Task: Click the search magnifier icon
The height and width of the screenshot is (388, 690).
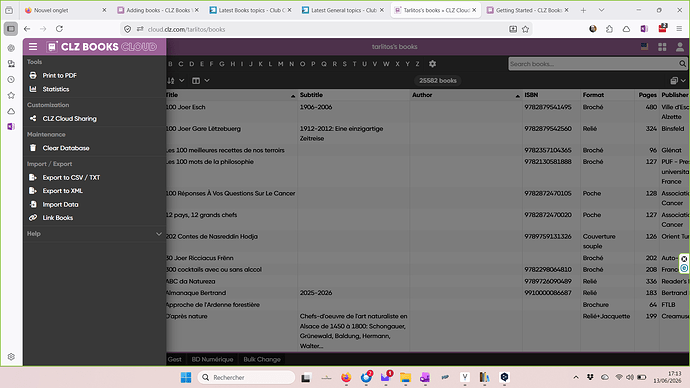Action: [x=682, y=64]
